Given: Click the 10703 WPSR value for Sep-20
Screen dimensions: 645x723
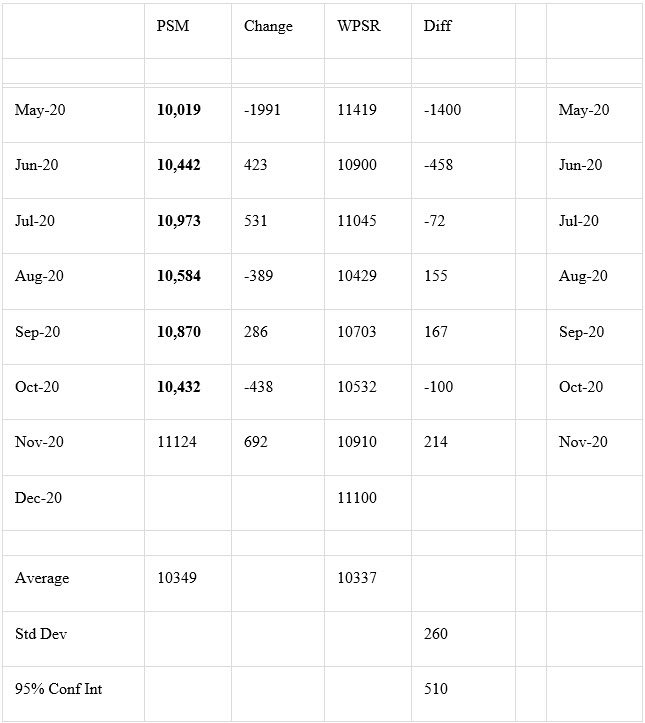Looking at the screenshot, I should [357, 332].
